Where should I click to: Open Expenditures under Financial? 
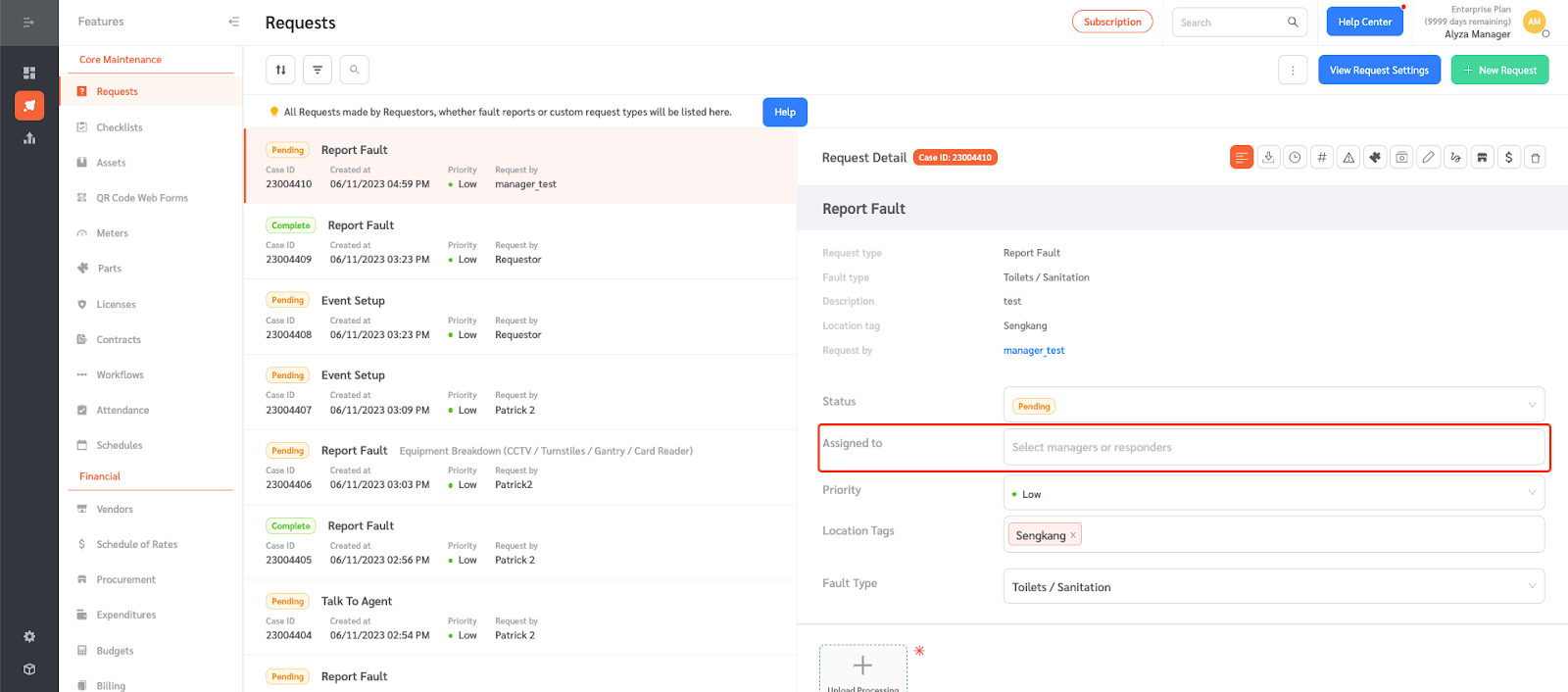tap(125, 616)
